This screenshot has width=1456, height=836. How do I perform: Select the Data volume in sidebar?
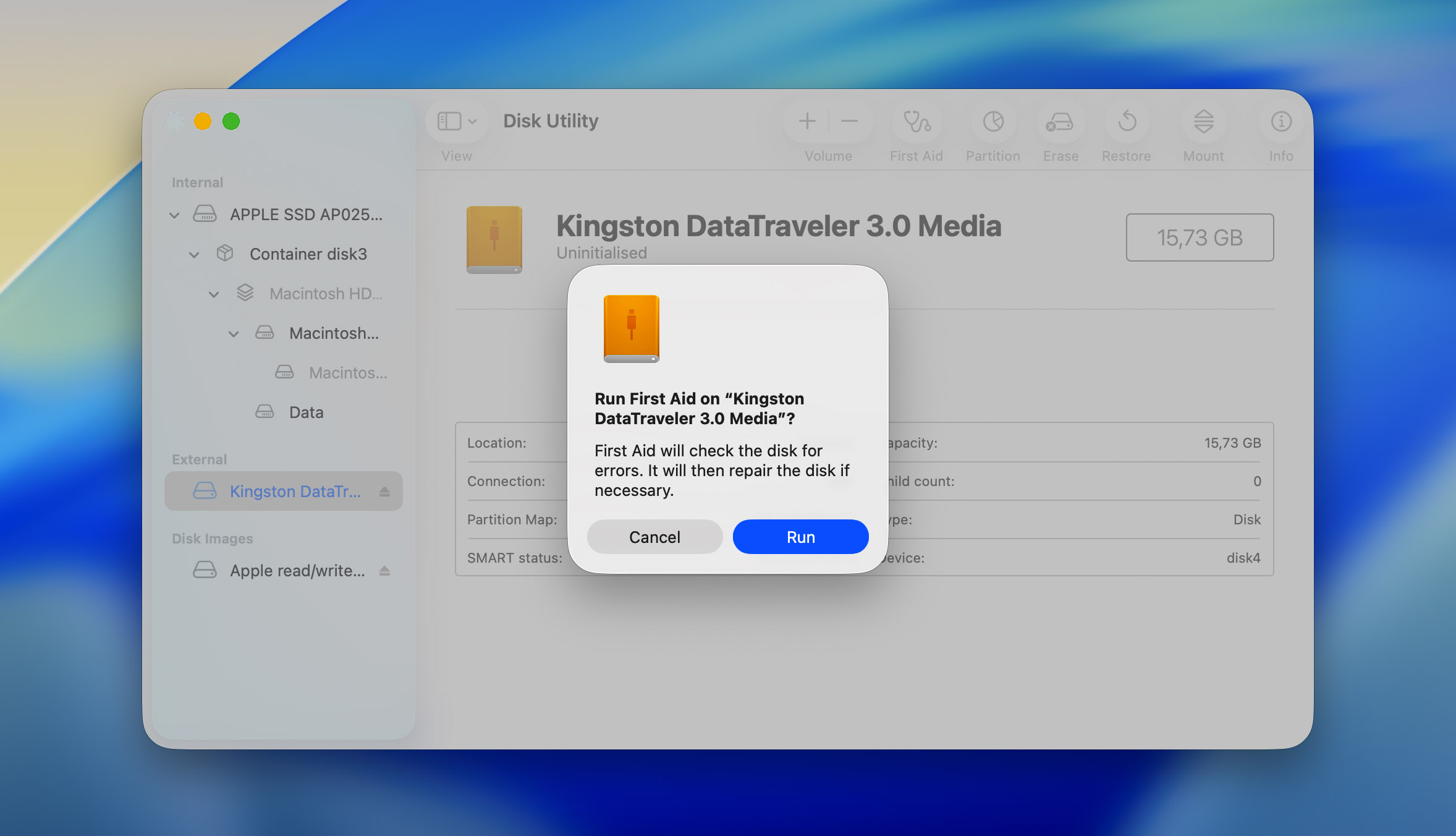[x=284, y=412]
